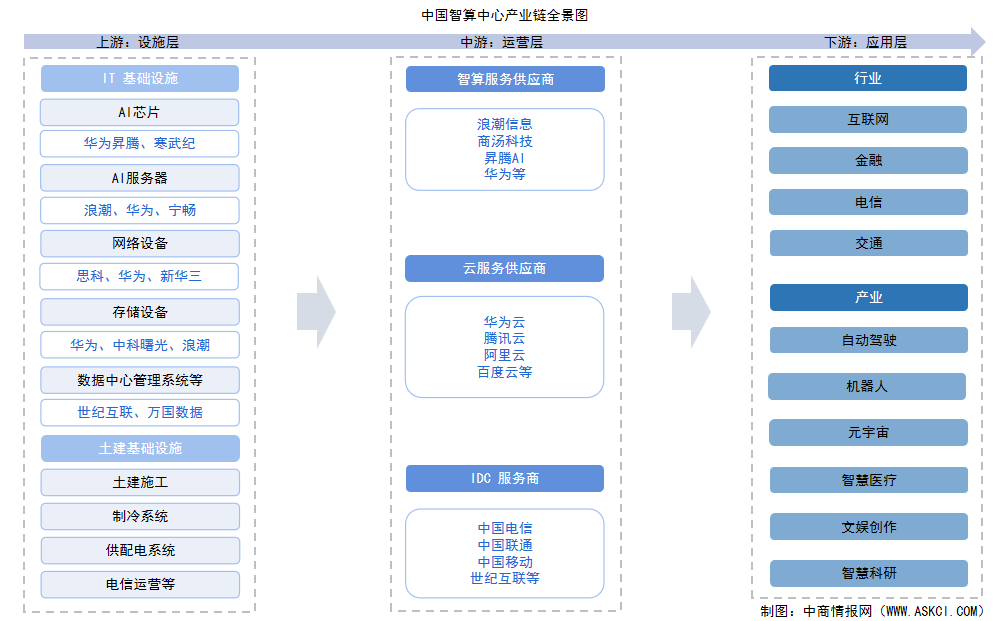The image size is (1008, 621).
Task: Click the title 中国智算中心产业链全景图
Action: tap(505, 15)
